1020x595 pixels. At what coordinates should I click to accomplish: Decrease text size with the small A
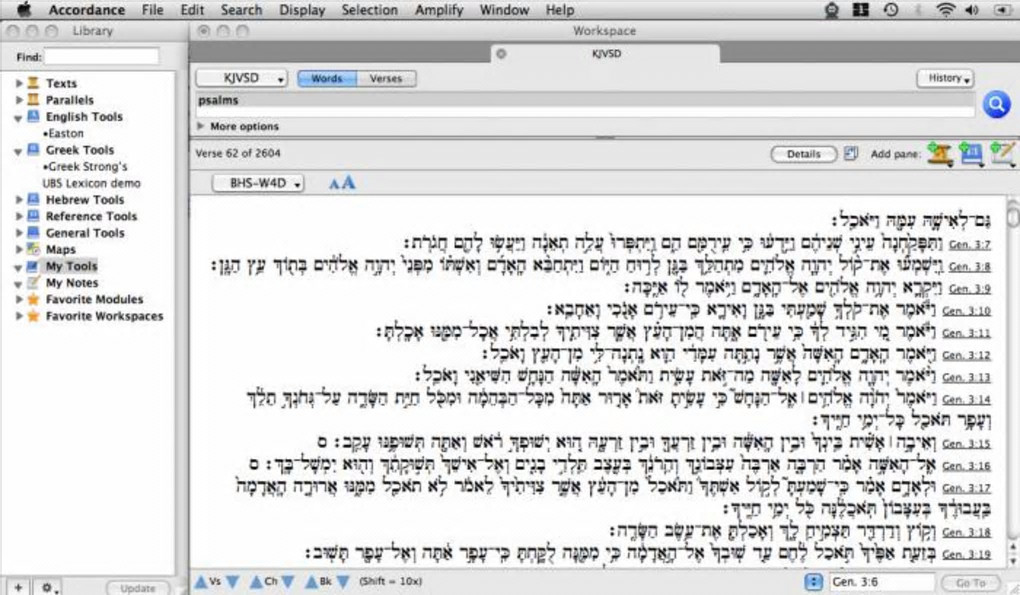[x=334, y=184]
